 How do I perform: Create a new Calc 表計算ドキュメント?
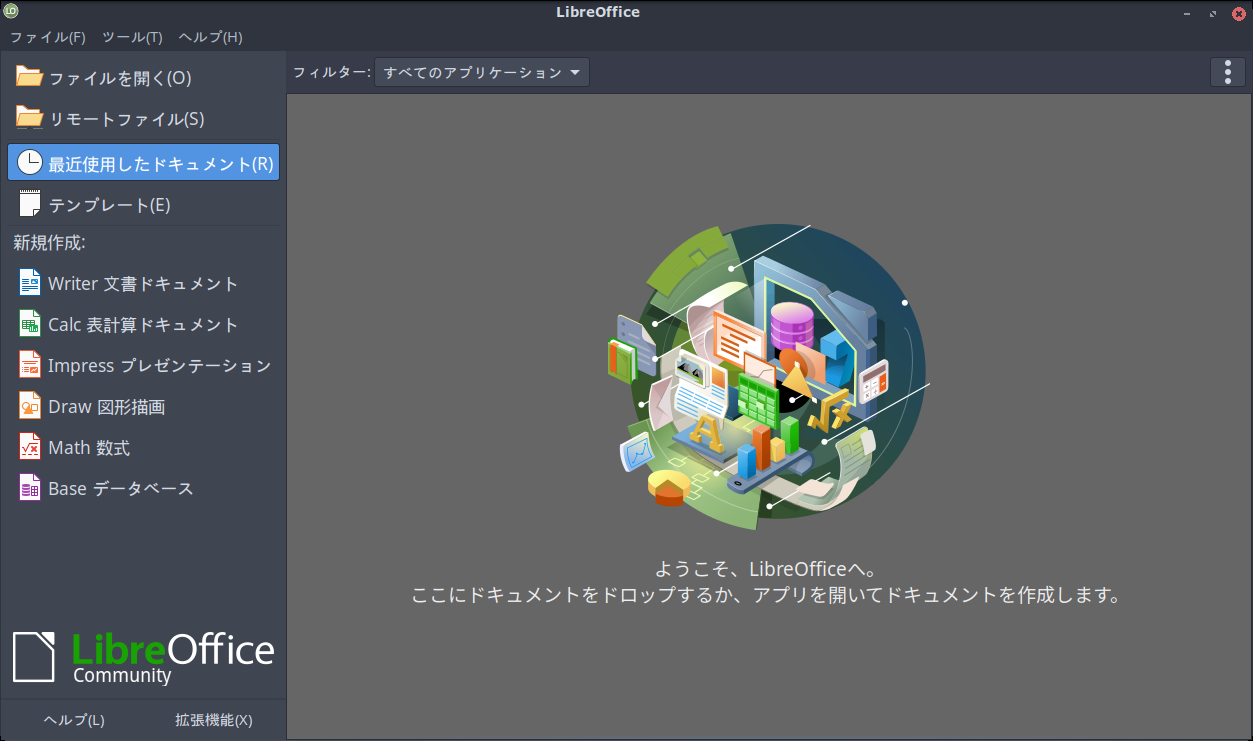(x=143, y=325)
